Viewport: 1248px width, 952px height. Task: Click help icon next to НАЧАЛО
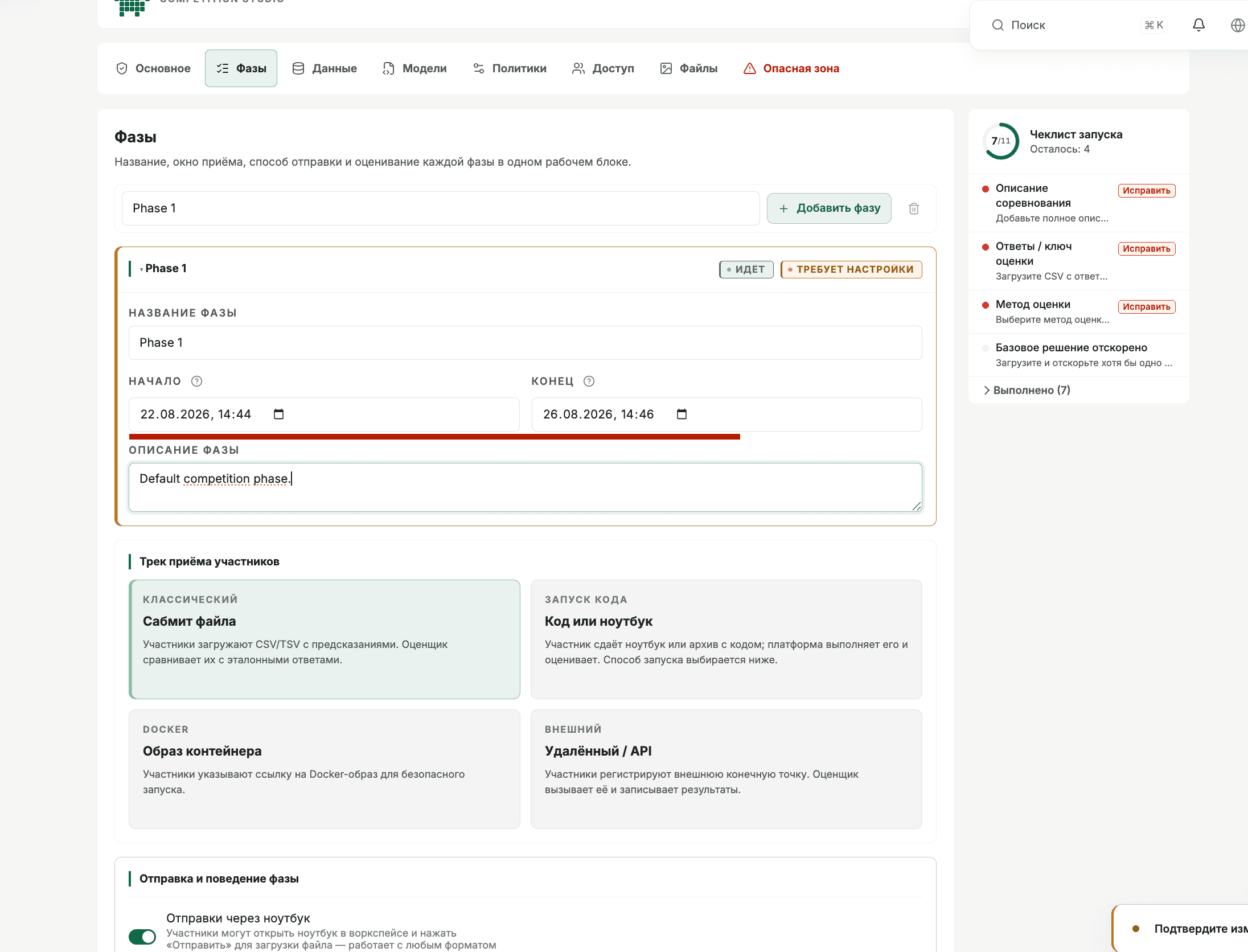click(196, 381)
